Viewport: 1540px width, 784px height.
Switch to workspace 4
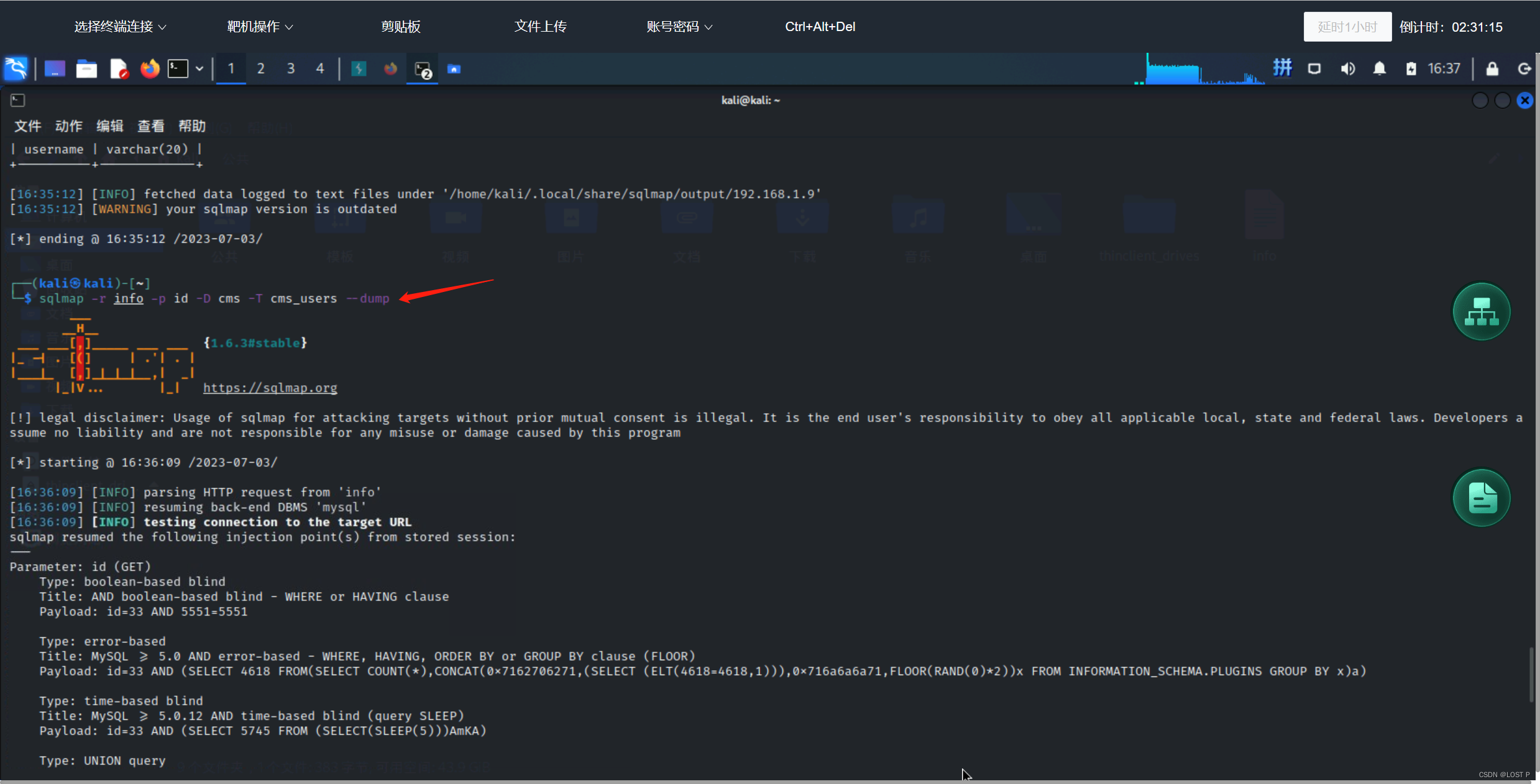pyautogui.click(x=320, y=68)
